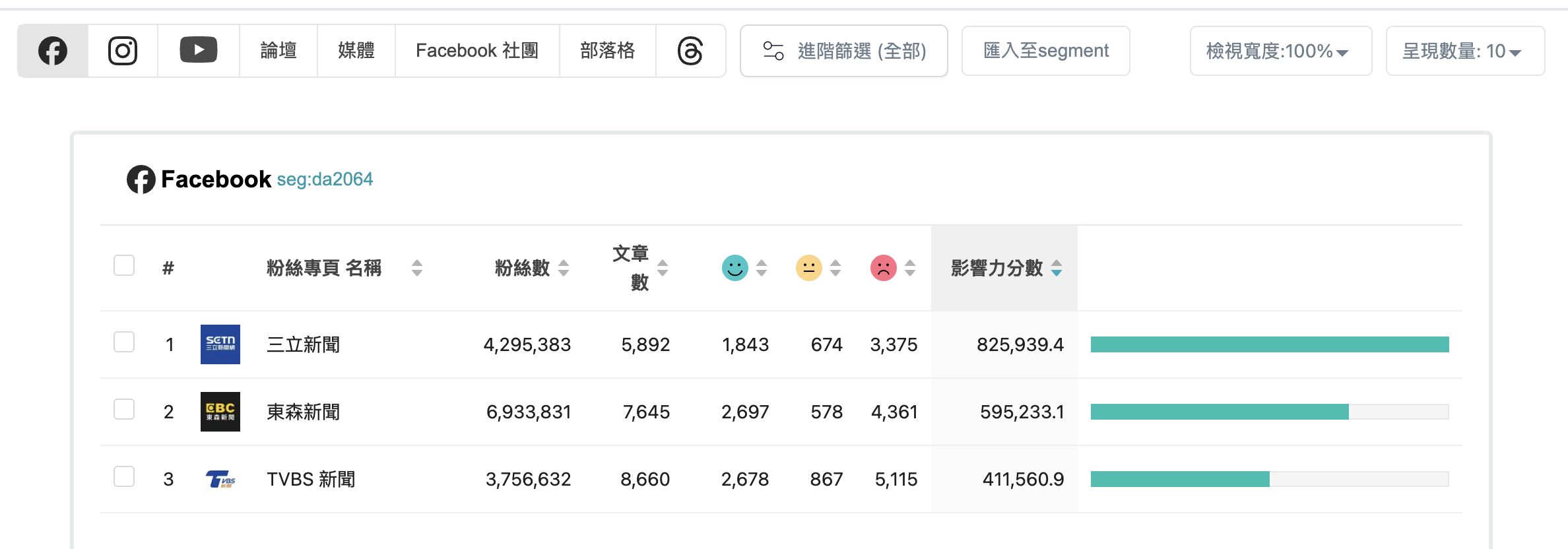Sort by 粉絲數 column arrows
Screen dimensions: 1568x549
[x=564, y=268]
